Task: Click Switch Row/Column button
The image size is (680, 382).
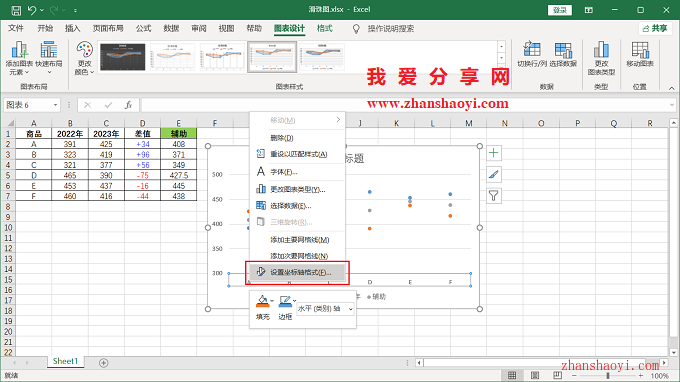Action: click(x=532, y=55)
